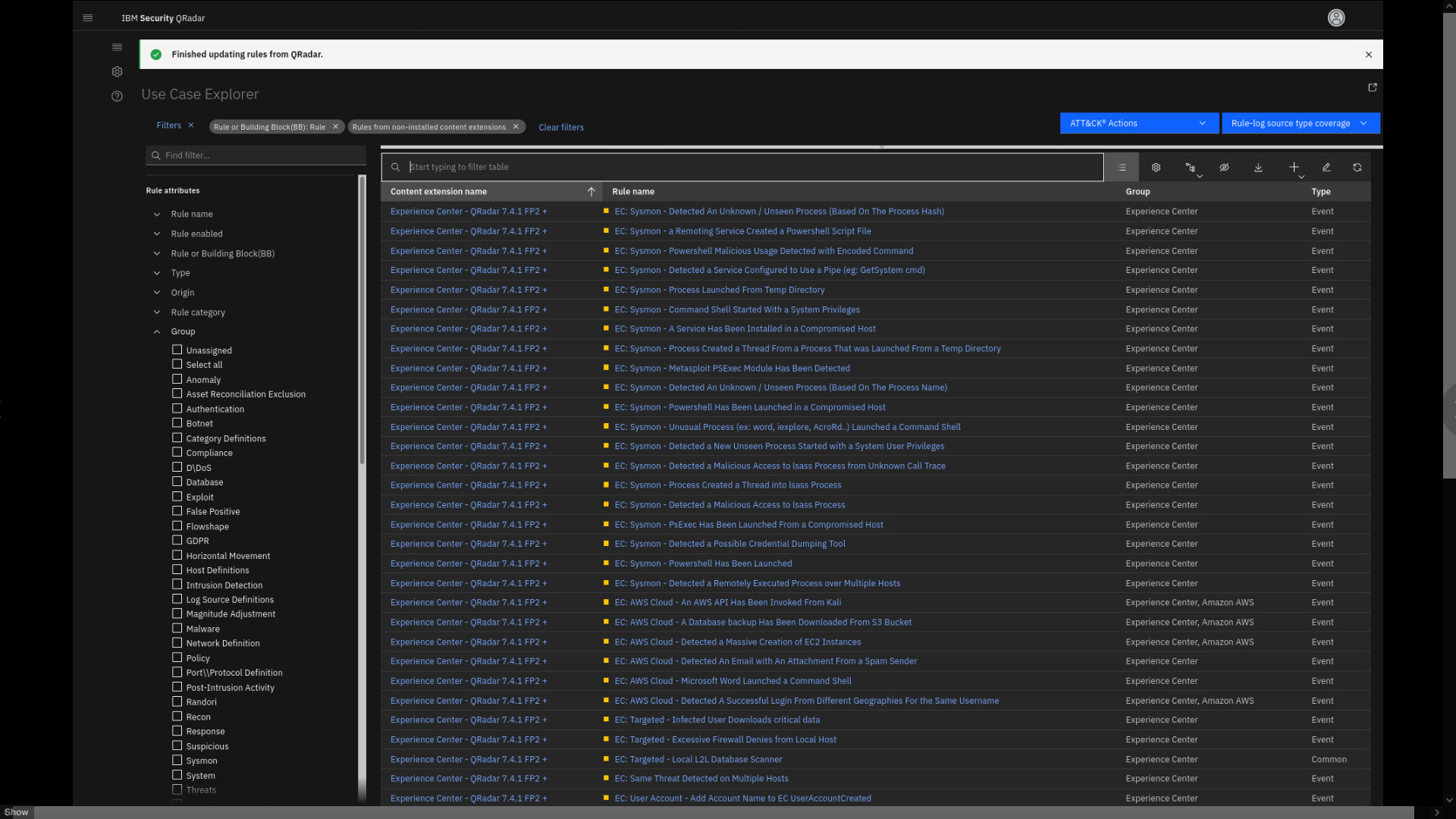Image resolution: width=1456 pixels, height=819 pixels.
Task: Expand the Rule category filter section
Action: point(197,312)
